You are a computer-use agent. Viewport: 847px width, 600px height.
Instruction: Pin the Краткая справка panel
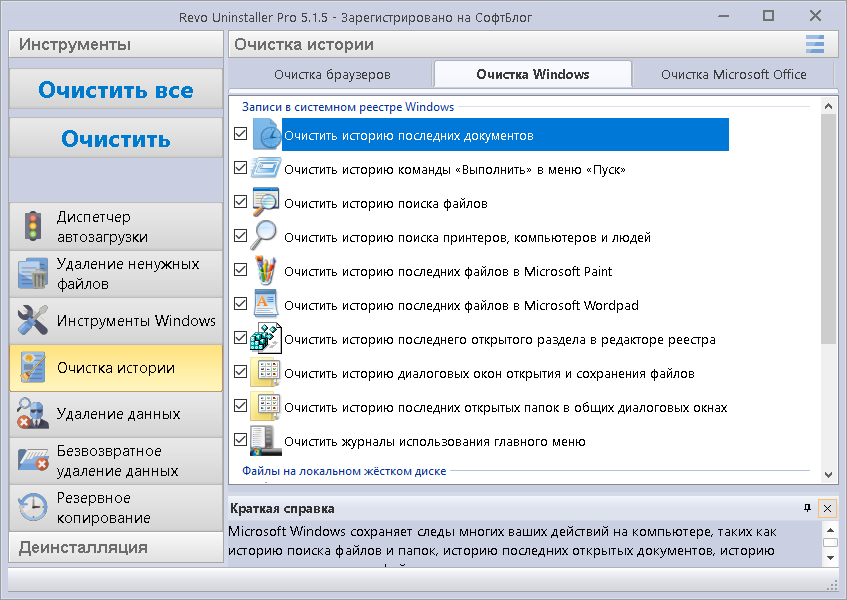pos(808,508)
